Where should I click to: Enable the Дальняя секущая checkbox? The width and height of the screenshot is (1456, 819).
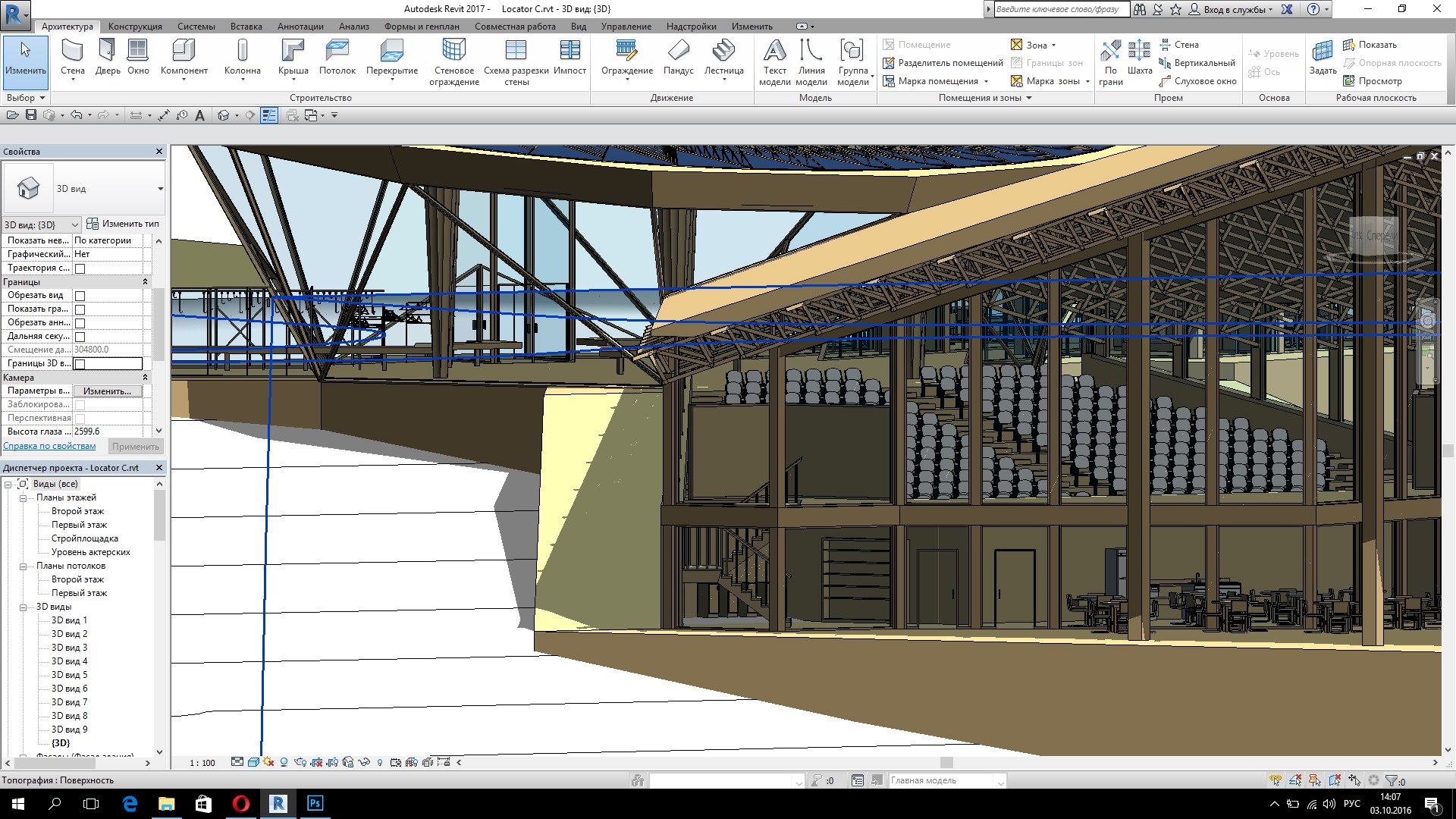(80, 337)
